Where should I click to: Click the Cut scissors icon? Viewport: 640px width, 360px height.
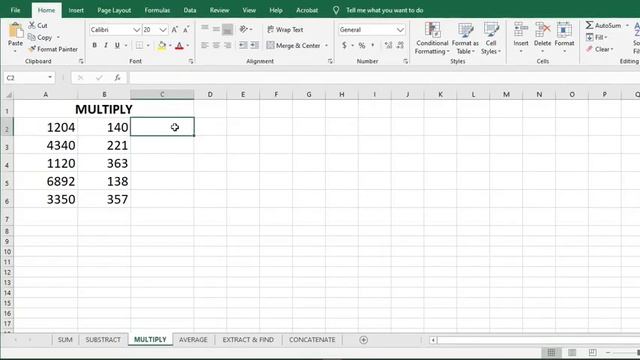32,25
